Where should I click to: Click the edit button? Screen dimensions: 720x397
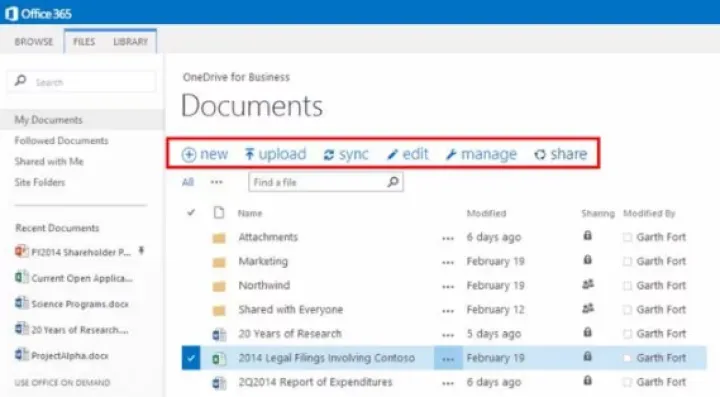click(x=408, y=154)
